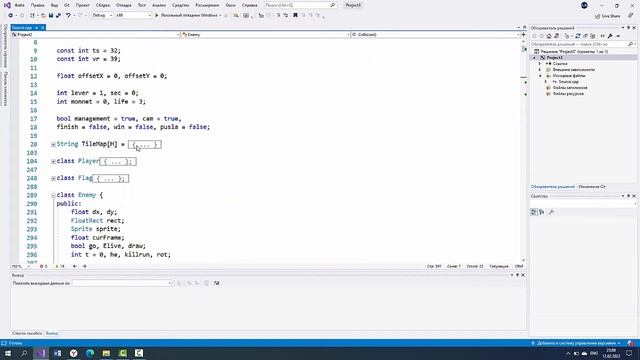This screenshot has height=360, width=640.
Task: Click the Solution Explorer show all files icon
Action: tap(593, 36)
